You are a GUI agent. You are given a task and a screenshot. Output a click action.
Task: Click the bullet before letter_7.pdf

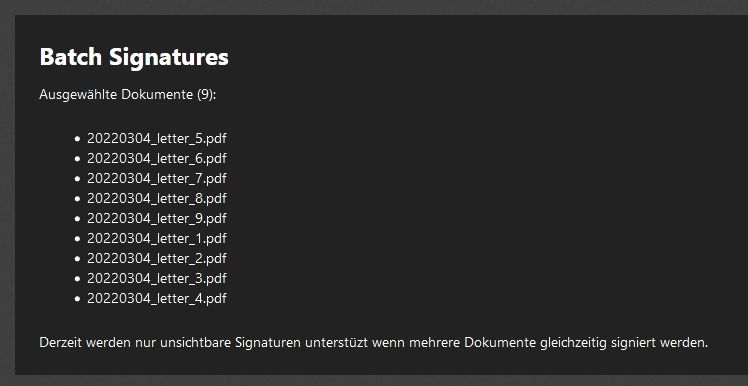77,179
